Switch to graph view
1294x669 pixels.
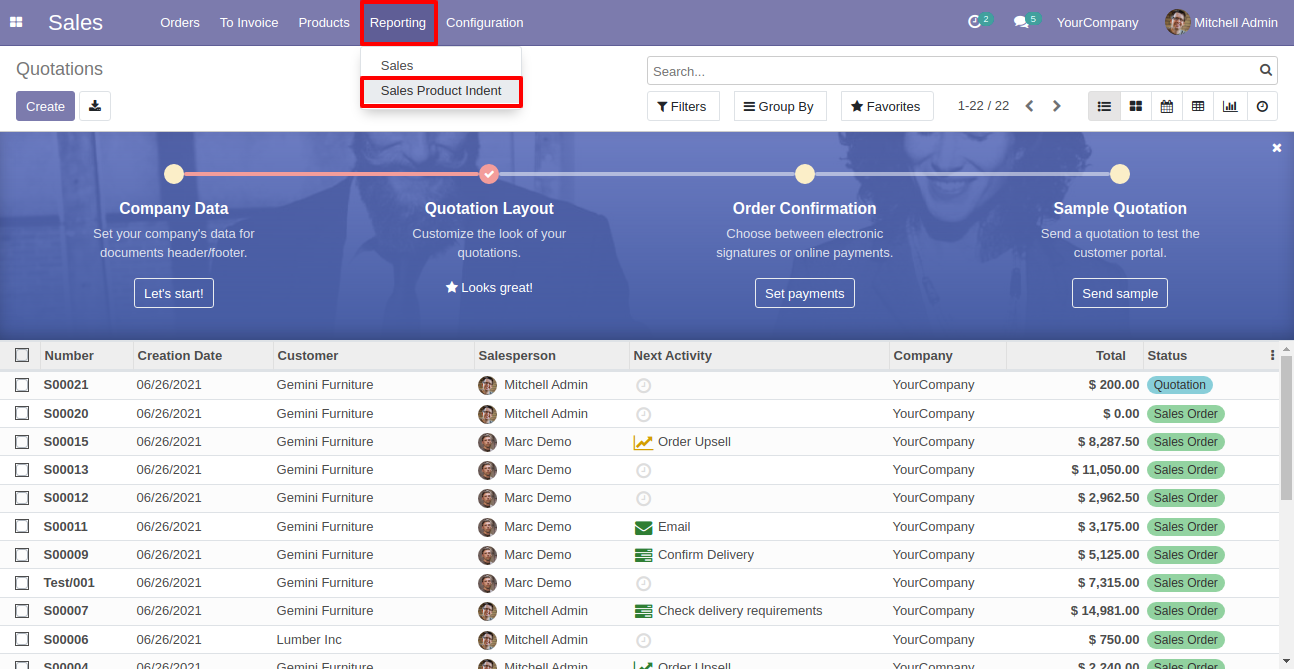pos(1230,106)
